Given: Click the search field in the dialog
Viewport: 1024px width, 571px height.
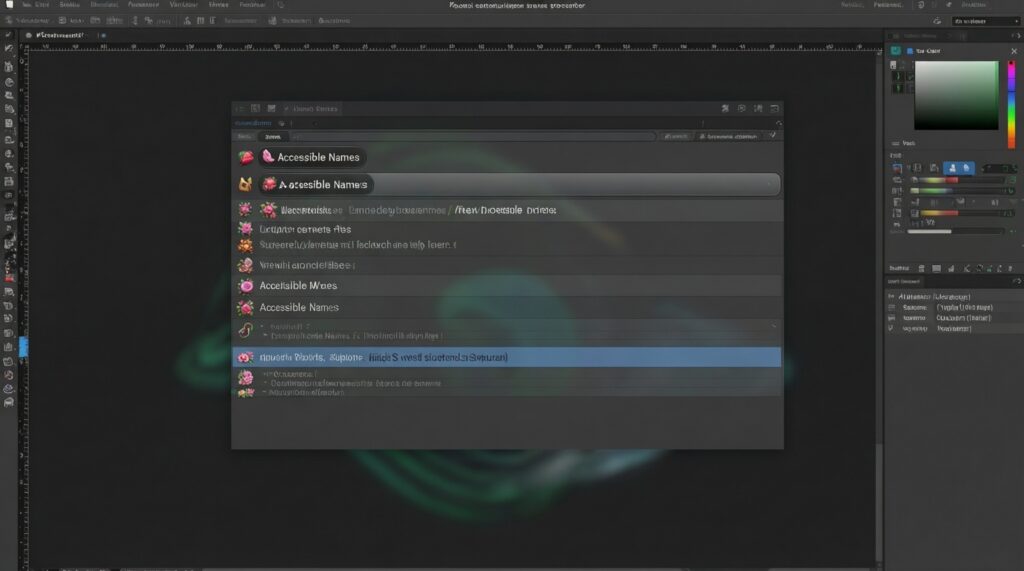Looking at the screenshot, I should click(470, 136).
